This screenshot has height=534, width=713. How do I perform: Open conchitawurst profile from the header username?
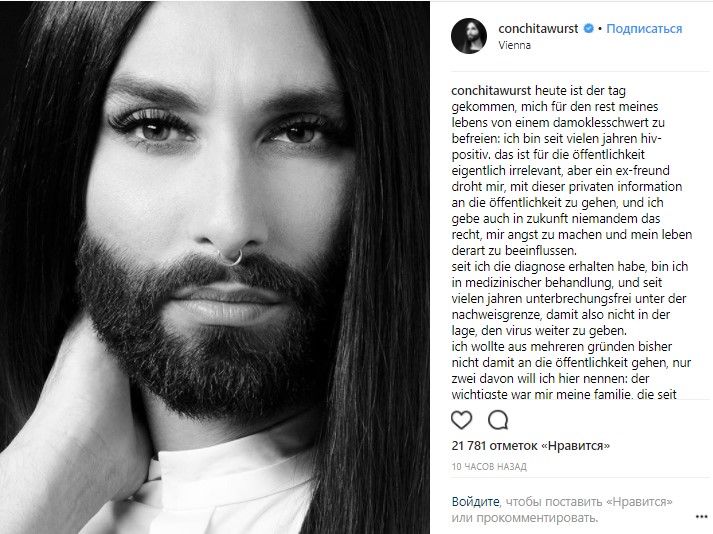538,28
